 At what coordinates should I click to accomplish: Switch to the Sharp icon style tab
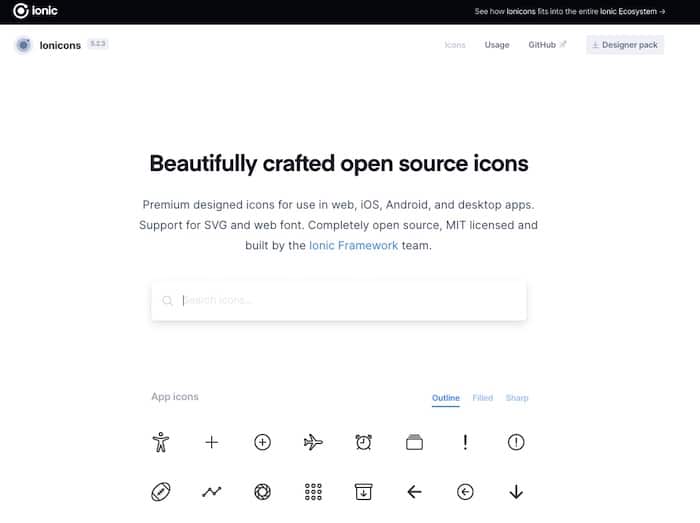pos(517,398)
